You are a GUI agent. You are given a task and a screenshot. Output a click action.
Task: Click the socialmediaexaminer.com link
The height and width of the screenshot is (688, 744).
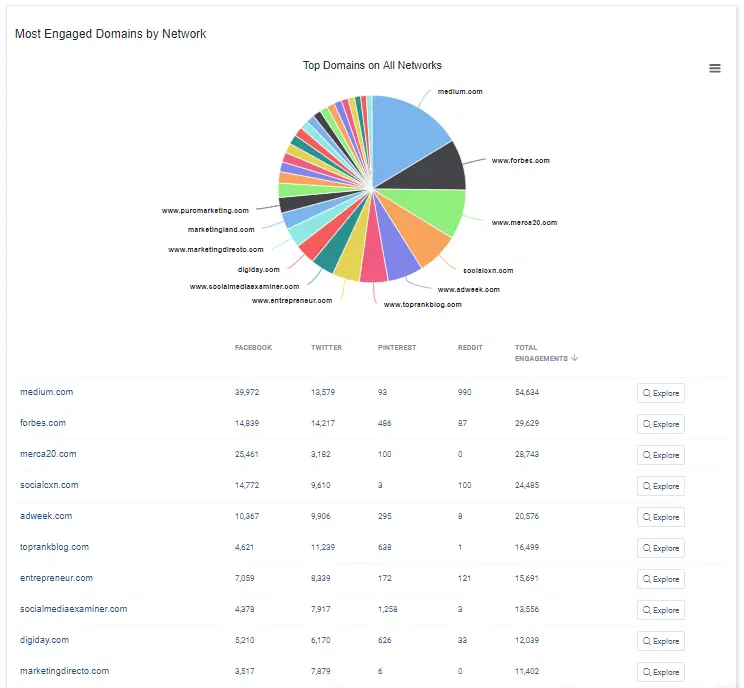73,609
